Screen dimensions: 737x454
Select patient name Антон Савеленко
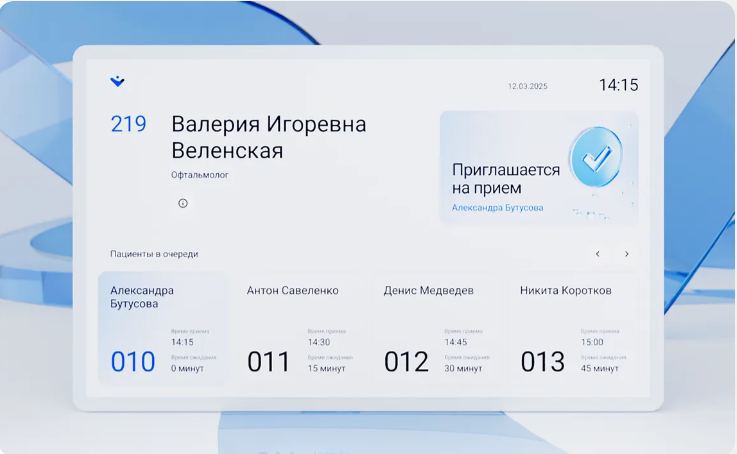(293, 290)
